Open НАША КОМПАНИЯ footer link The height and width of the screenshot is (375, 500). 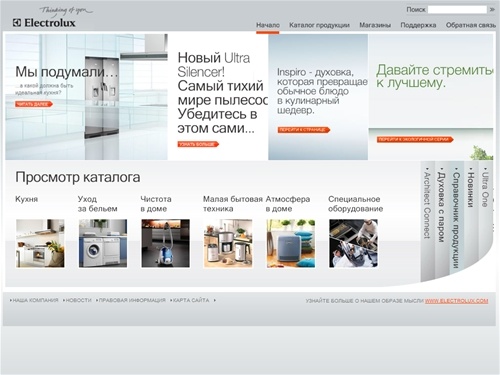pos(34,300)
